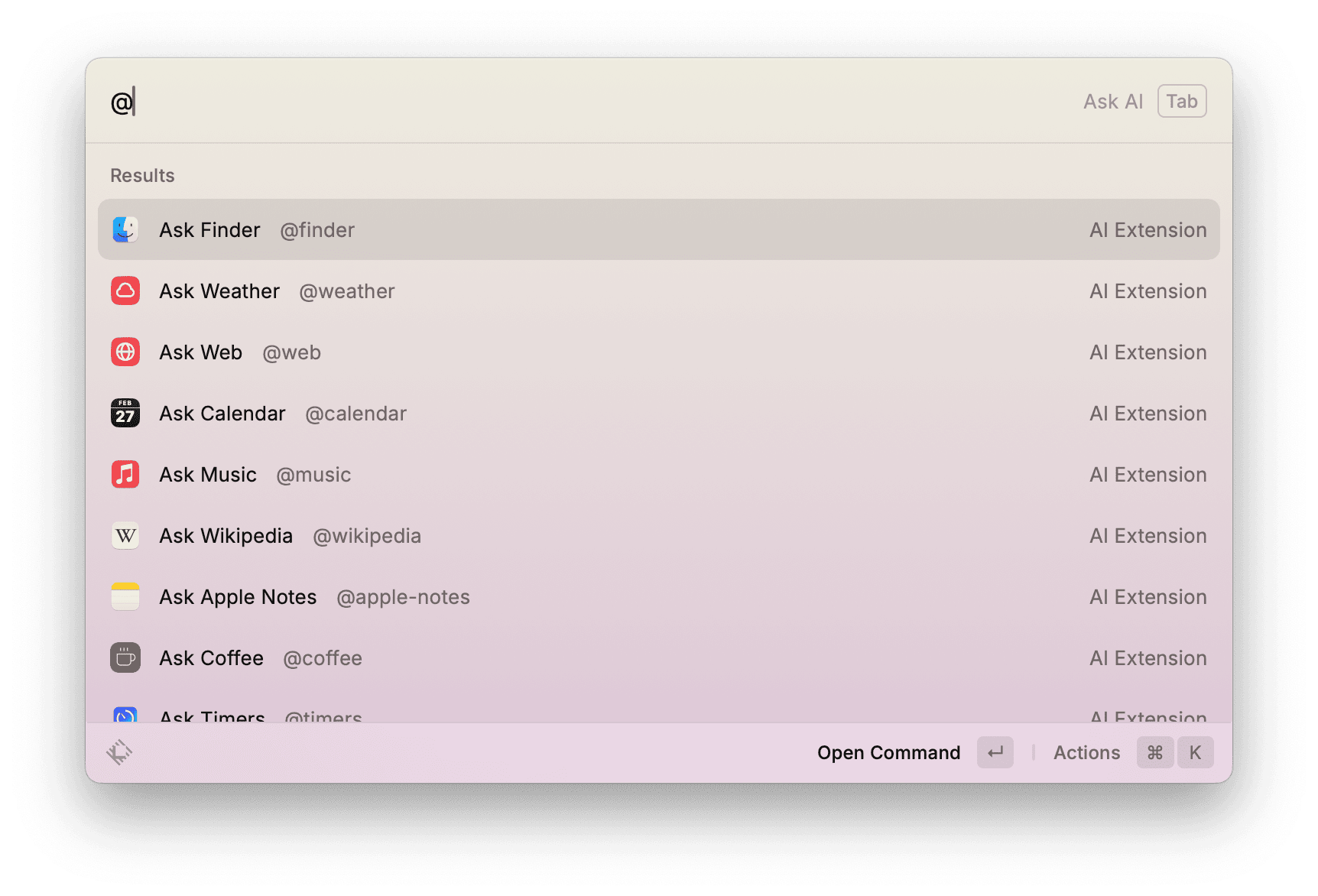Screen dimensions: 1318x896
Task: Choose the Ask Web extension
Action: pyautogui.click(x=659, y=352)
